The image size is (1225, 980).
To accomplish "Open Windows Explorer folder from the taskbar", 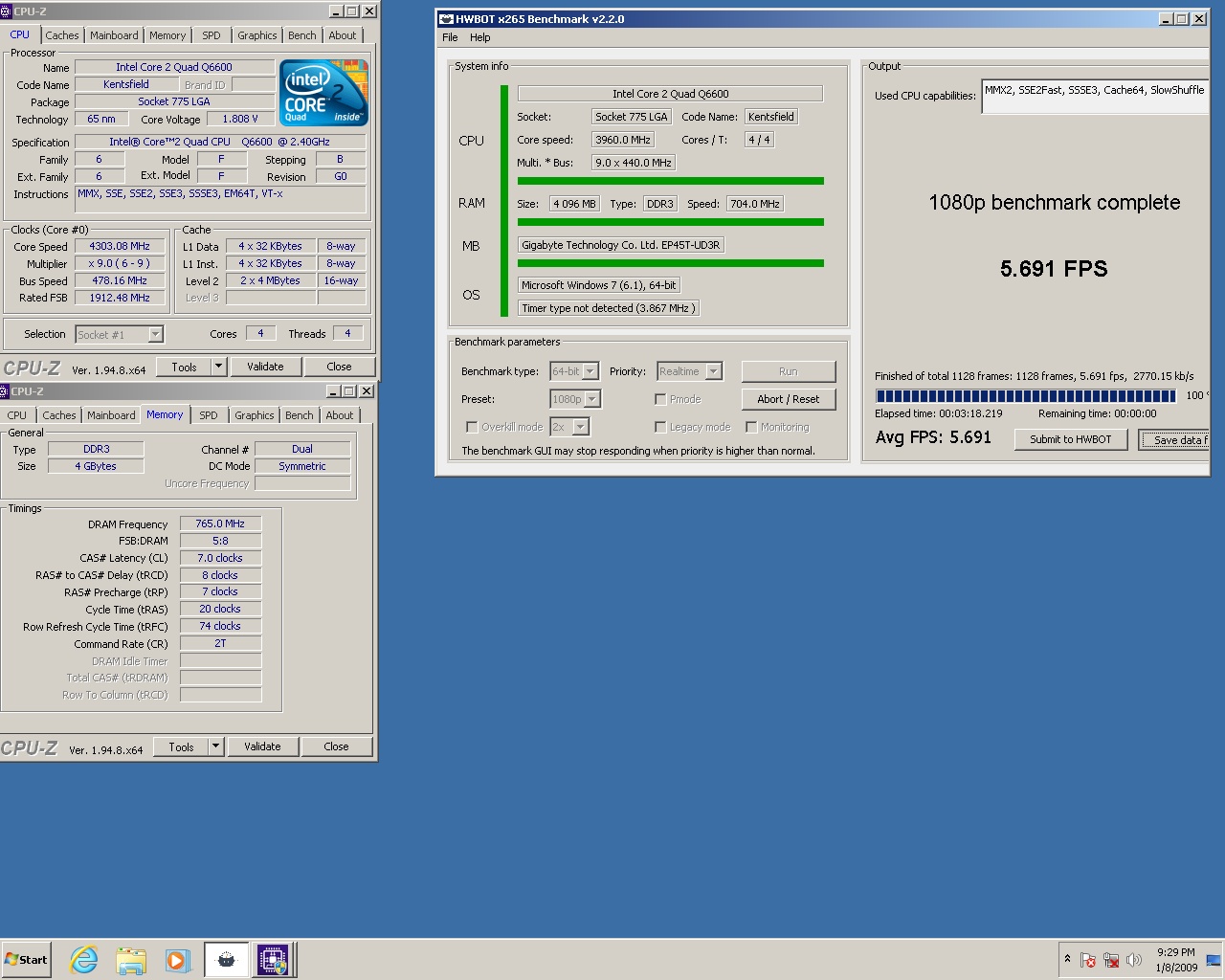I will 131,960.
